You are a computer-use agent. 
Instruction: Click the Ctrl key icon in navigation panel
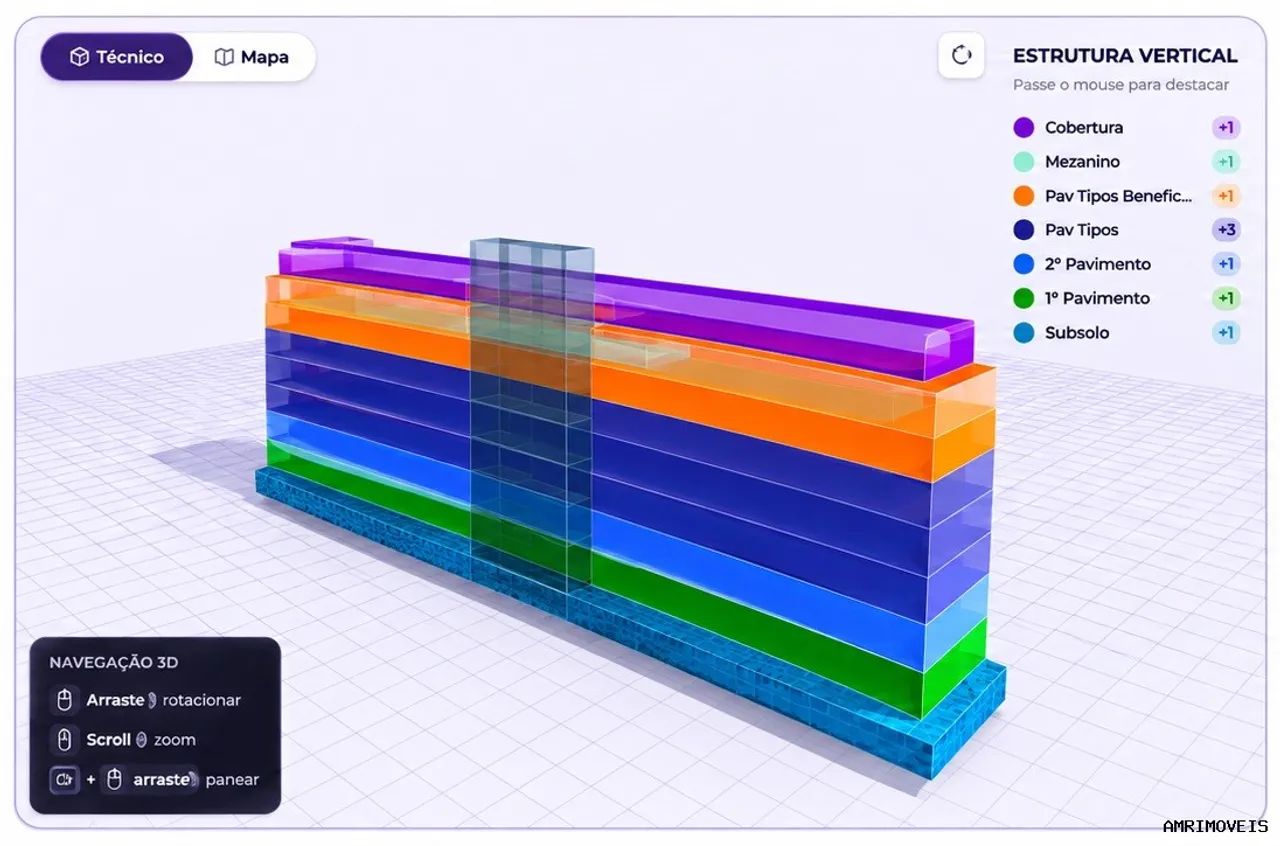pyautogui.click(x=64, y=779)
